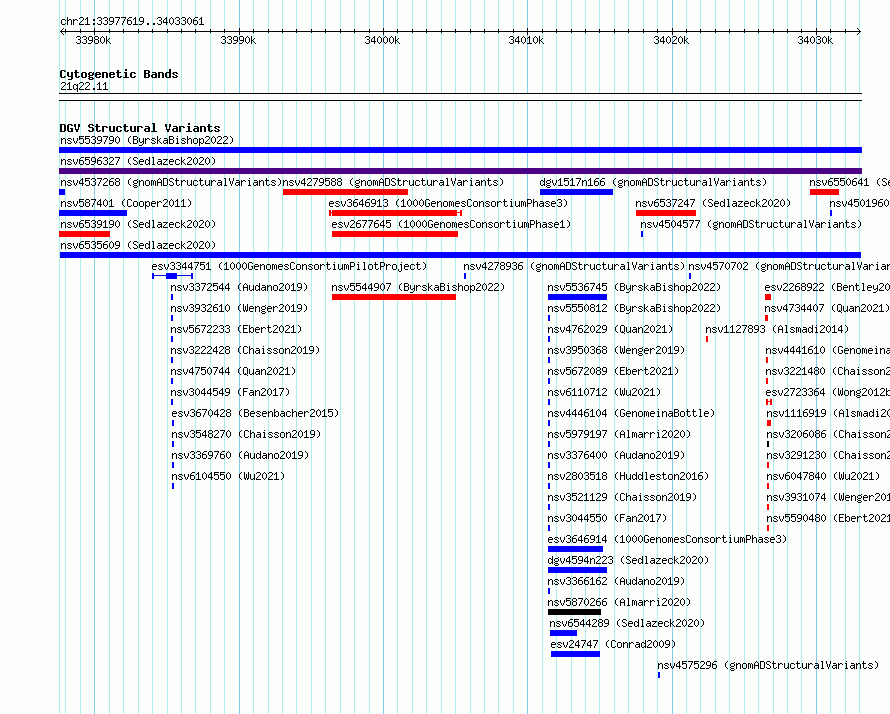Click the red bar under nsv4279588

pos(345,192)
